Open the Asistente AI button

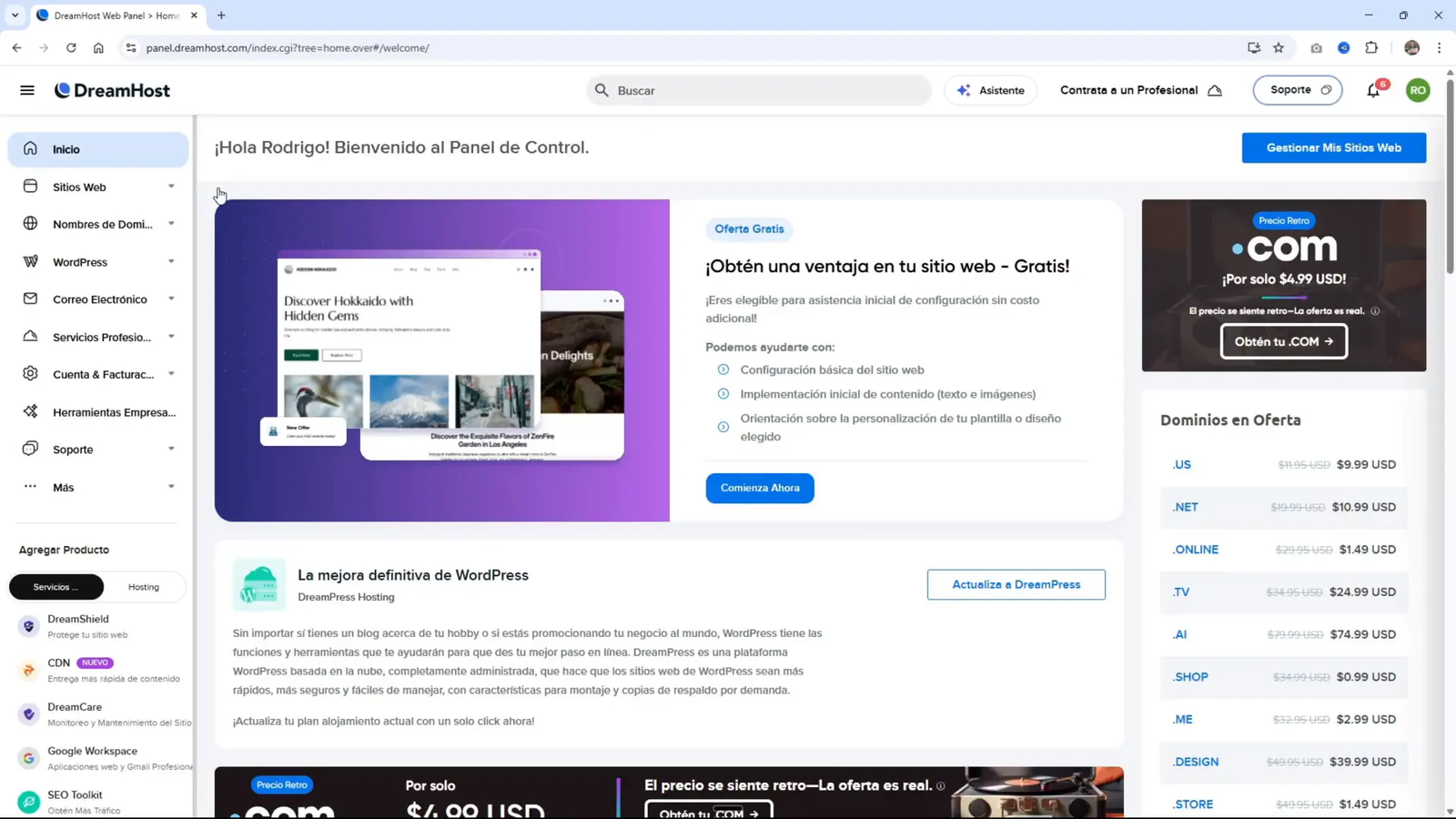(x=990, y=90)
